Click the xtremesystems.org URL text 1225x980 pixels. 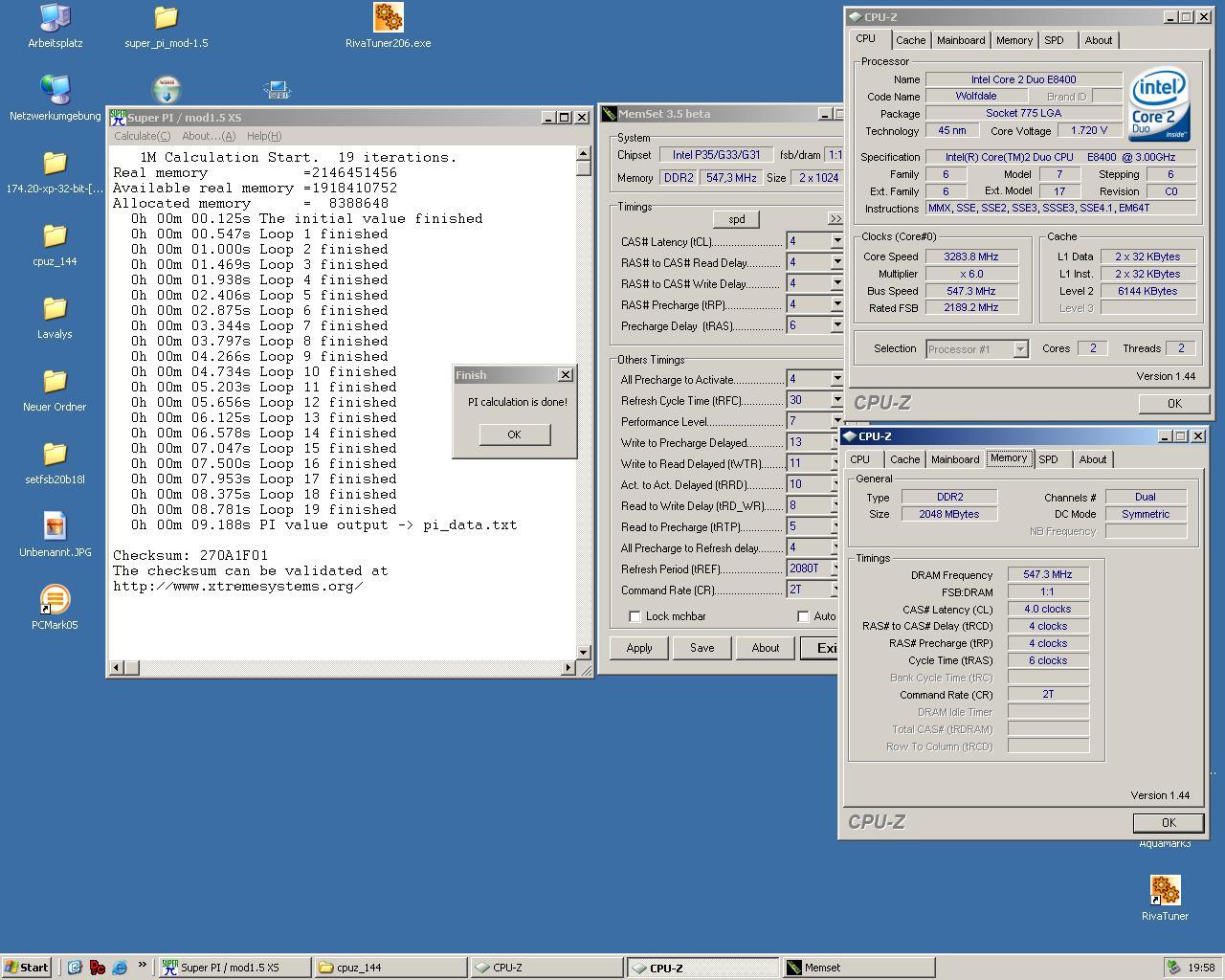coord(238,586)
